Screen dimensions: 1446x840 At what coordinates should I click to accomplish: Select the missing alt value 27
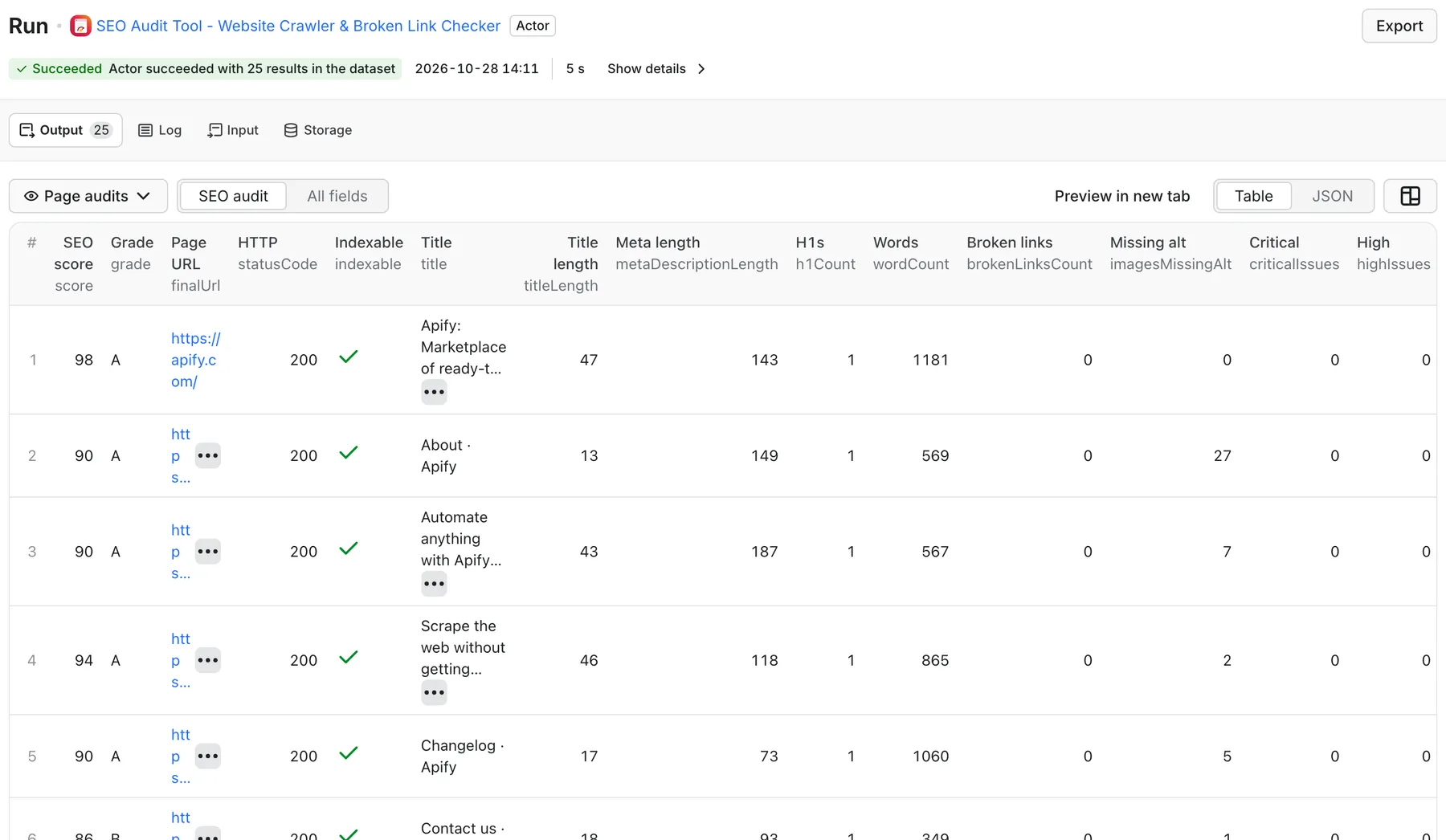pos(1222,455)
